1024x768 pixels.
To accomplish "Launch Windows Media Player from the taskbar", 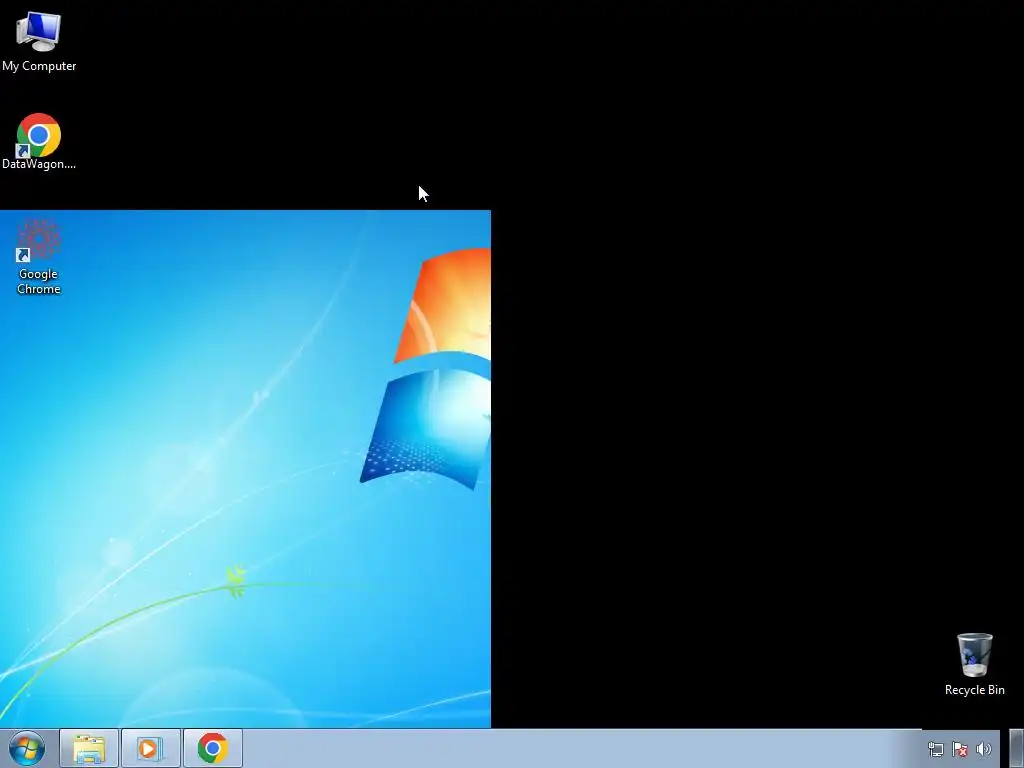I will (151, 748).
